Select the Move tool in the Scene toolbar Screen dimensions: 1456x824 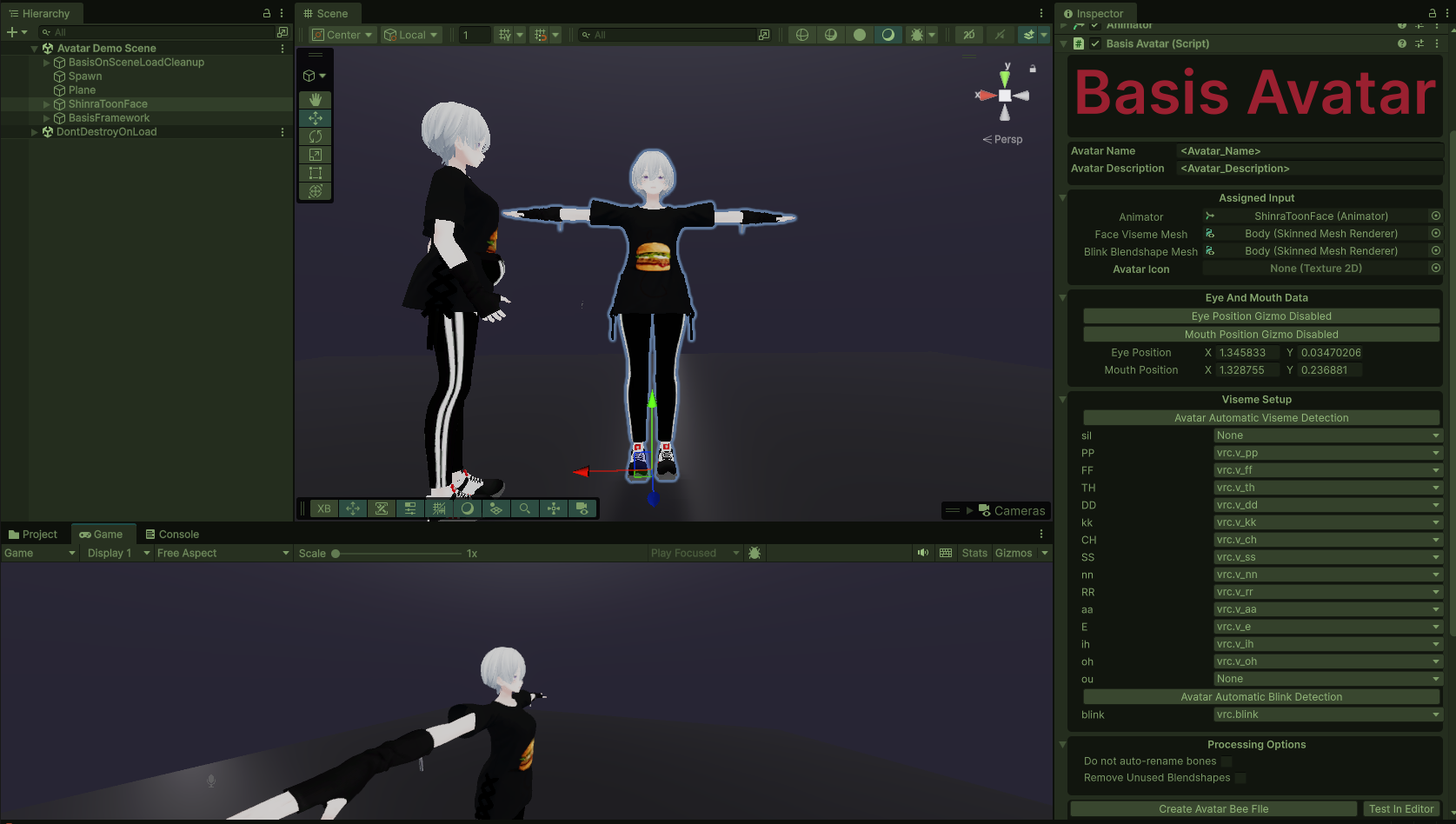click(315, 118)
